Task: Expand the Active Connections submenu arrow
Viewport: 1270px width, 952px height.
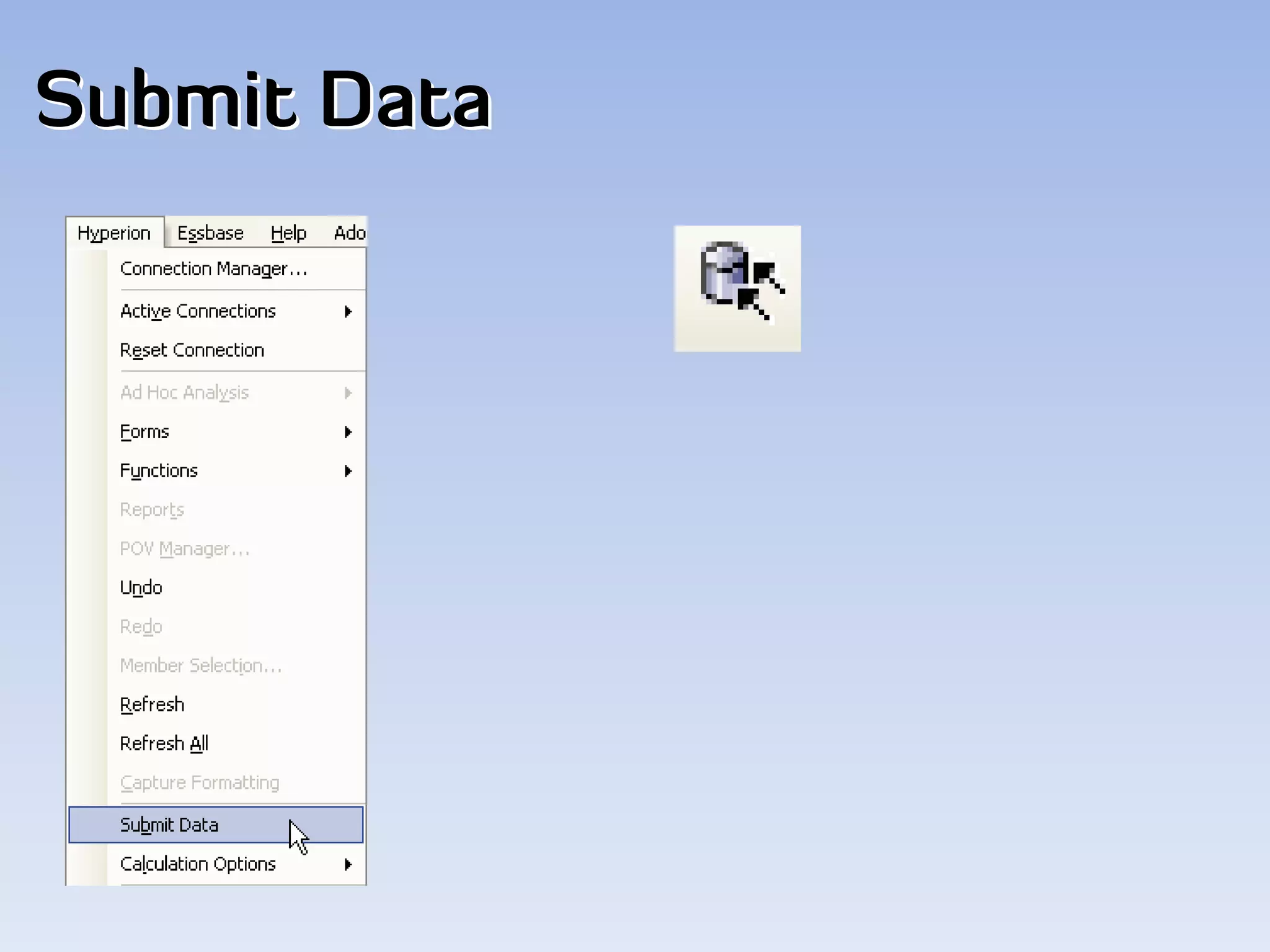Action: coord(349,311)
